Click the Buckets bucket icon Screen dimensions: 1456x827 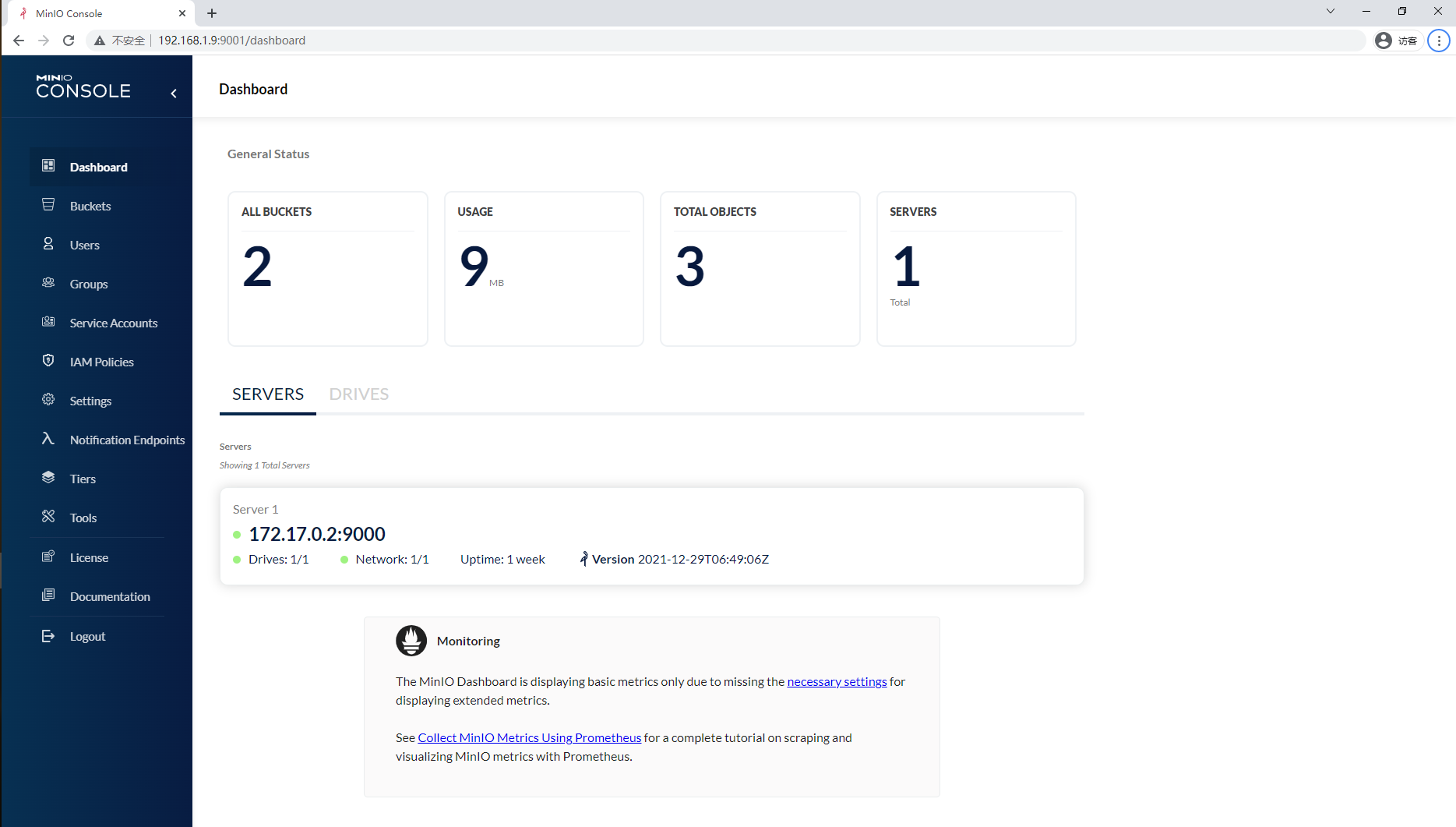[x=48, y=204]
